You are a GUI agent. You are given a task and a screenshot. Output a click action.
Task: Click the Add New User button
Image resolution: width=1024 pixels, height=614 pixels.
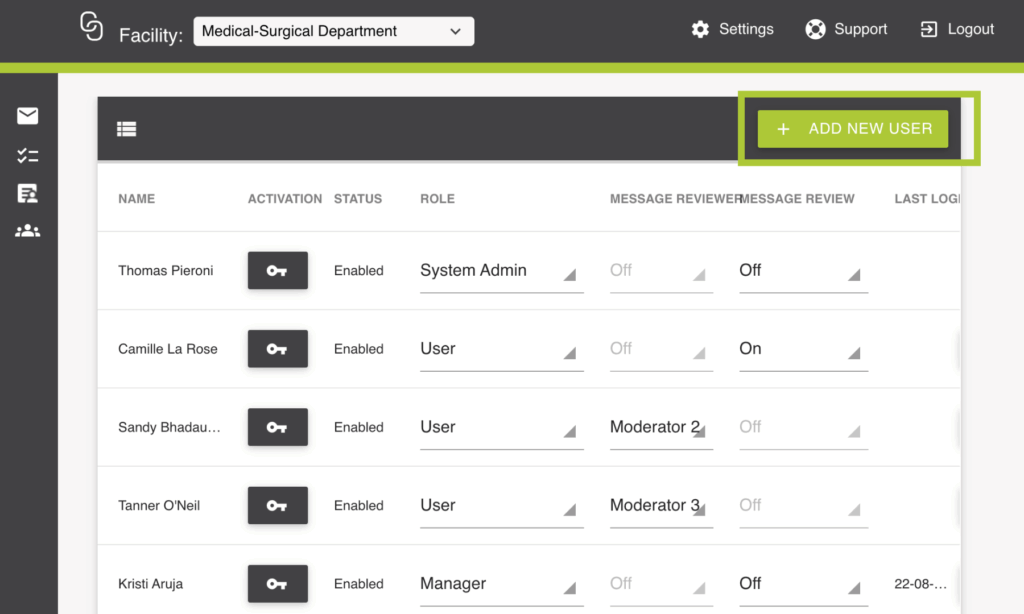[x=853, y=129]
